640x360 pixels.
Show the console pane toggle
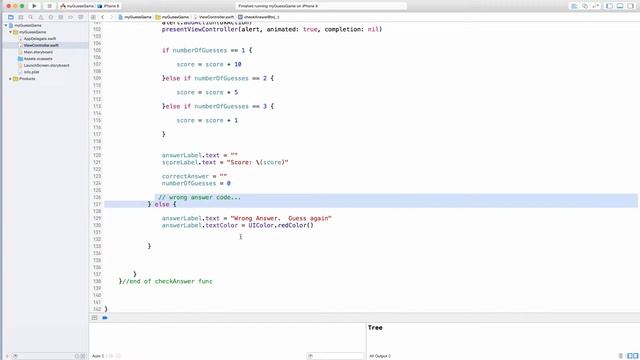point(636,356)
